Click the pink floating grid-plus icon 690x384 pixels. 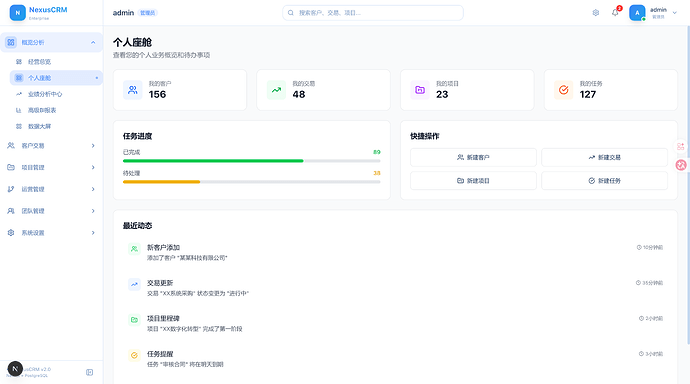[x=681, y=146]
